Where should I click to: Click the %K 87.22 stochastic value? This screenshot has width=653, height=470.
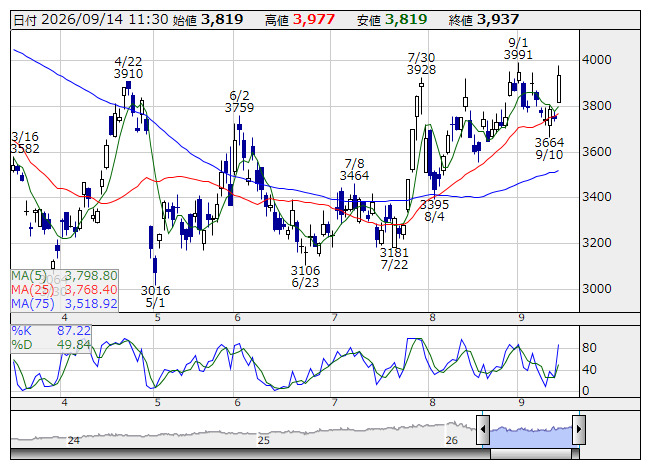point(51,331)
